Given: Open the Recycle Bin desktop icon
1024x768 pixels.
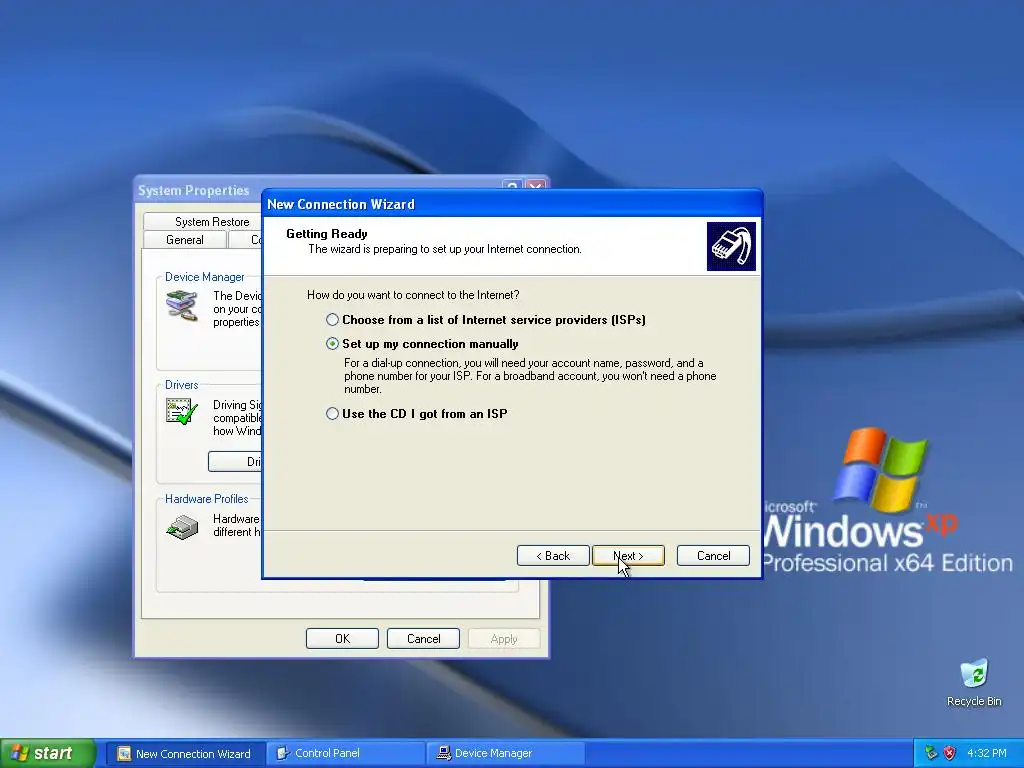Looking at the screenshot, I should point(974,683).
